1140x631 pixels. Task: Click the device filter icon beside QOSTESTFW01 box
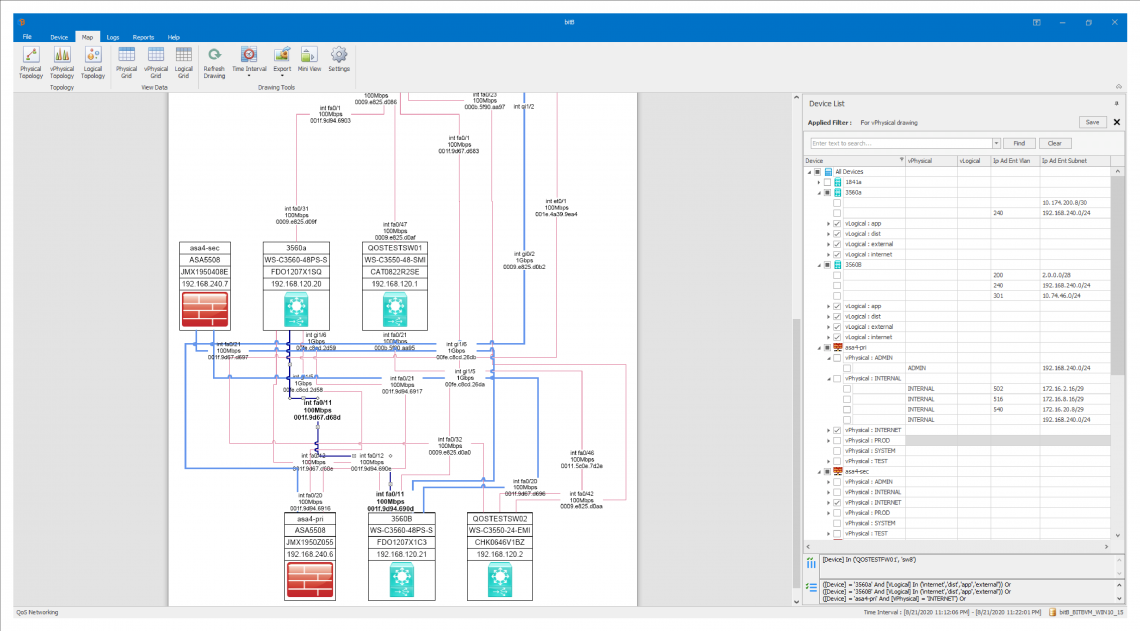point(811,563)
